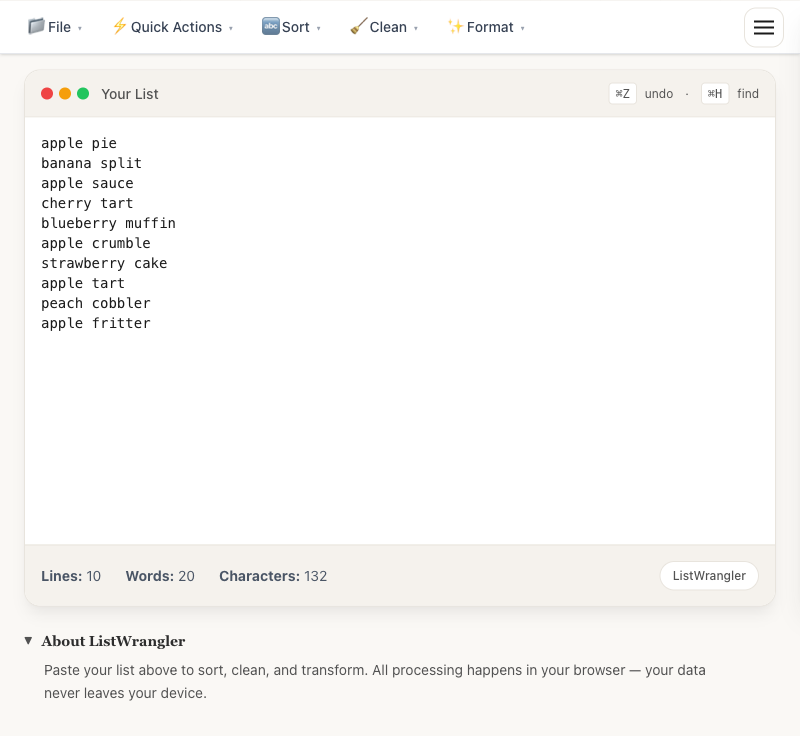Expand the File dropdown chevron
This screenshot has width=800, height=737.
point(79,29)
